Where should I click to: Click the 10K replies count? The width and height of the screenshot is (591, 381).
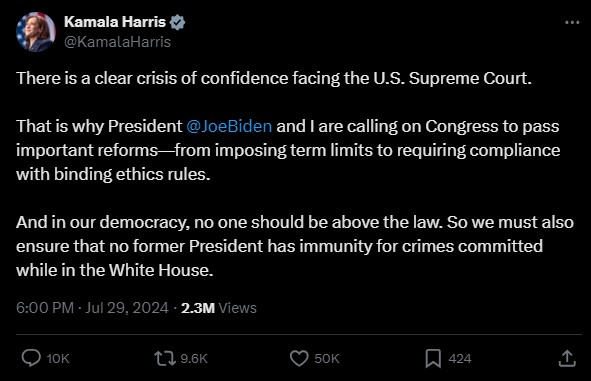click(58, 358)
